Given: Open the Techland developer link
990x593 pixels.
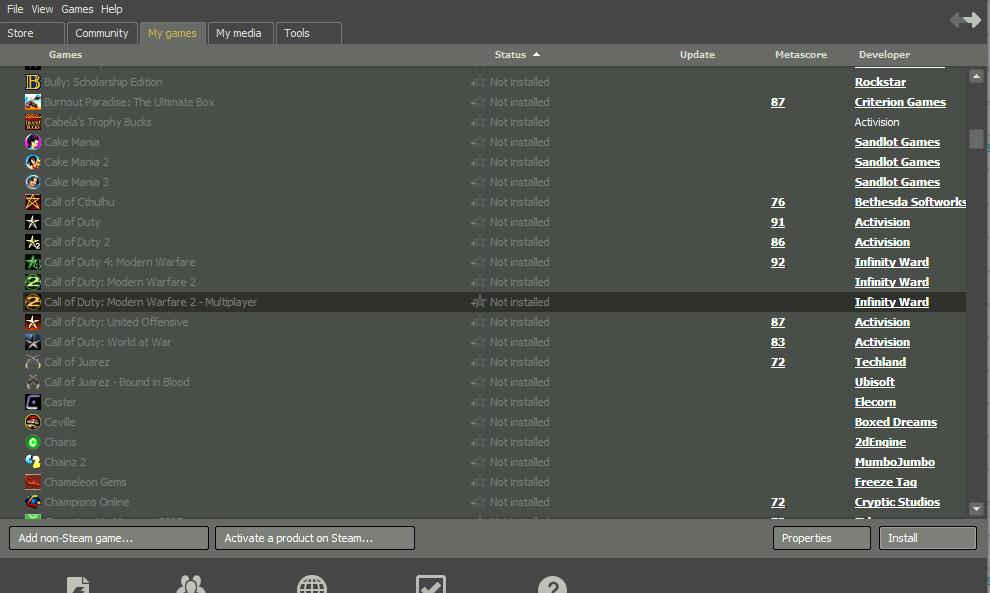Looking at the screenshot, I should click(880, 362).
